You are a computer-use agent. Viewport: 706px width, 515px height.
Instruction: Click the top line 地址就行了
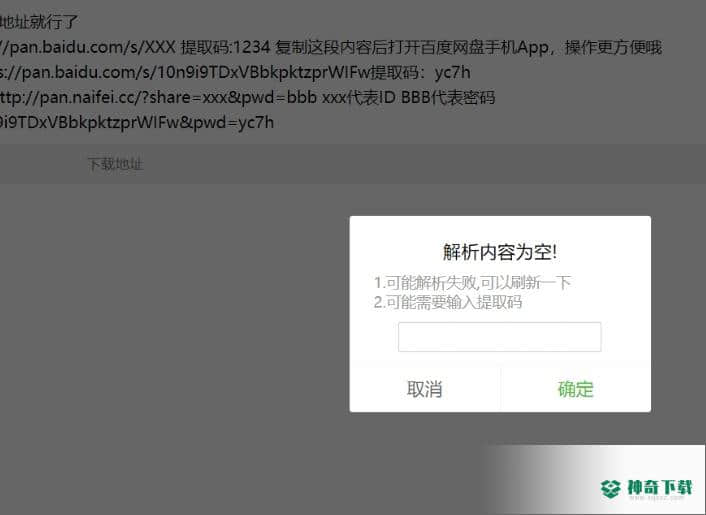39,22
